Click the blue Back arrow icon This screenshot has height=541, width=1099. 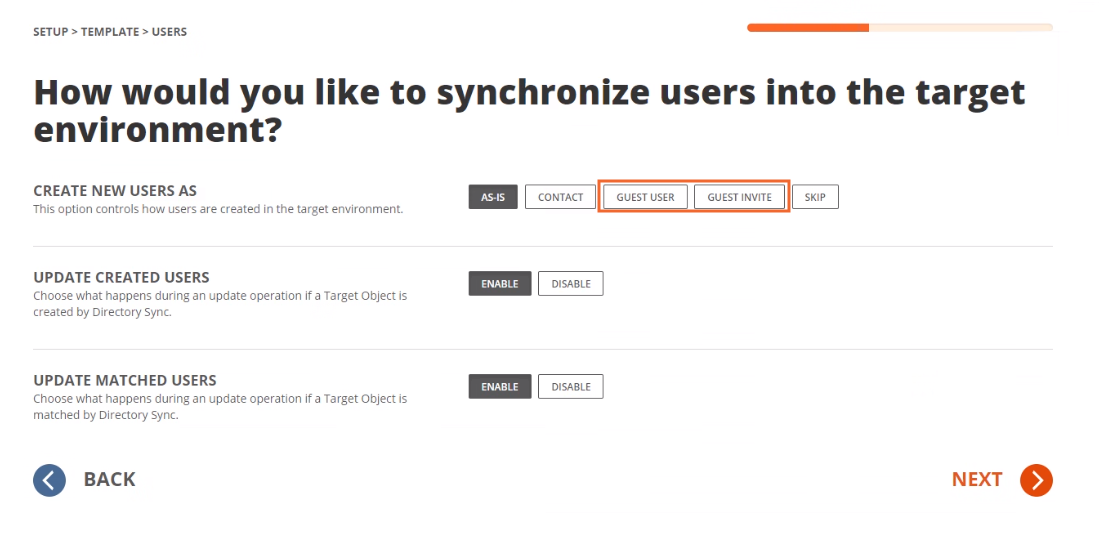click(x=49, y=480)
